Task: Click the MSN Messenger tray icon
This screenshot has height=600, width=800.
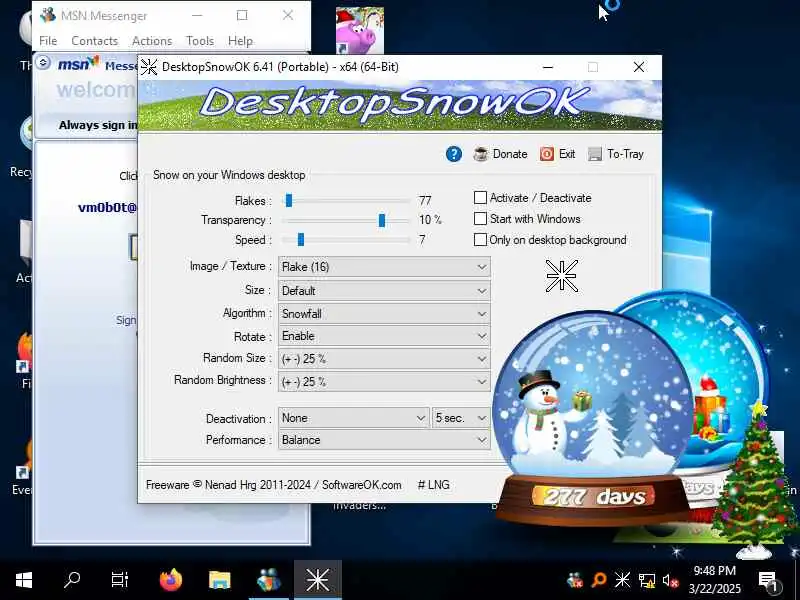Action: [x=574, y=580]
